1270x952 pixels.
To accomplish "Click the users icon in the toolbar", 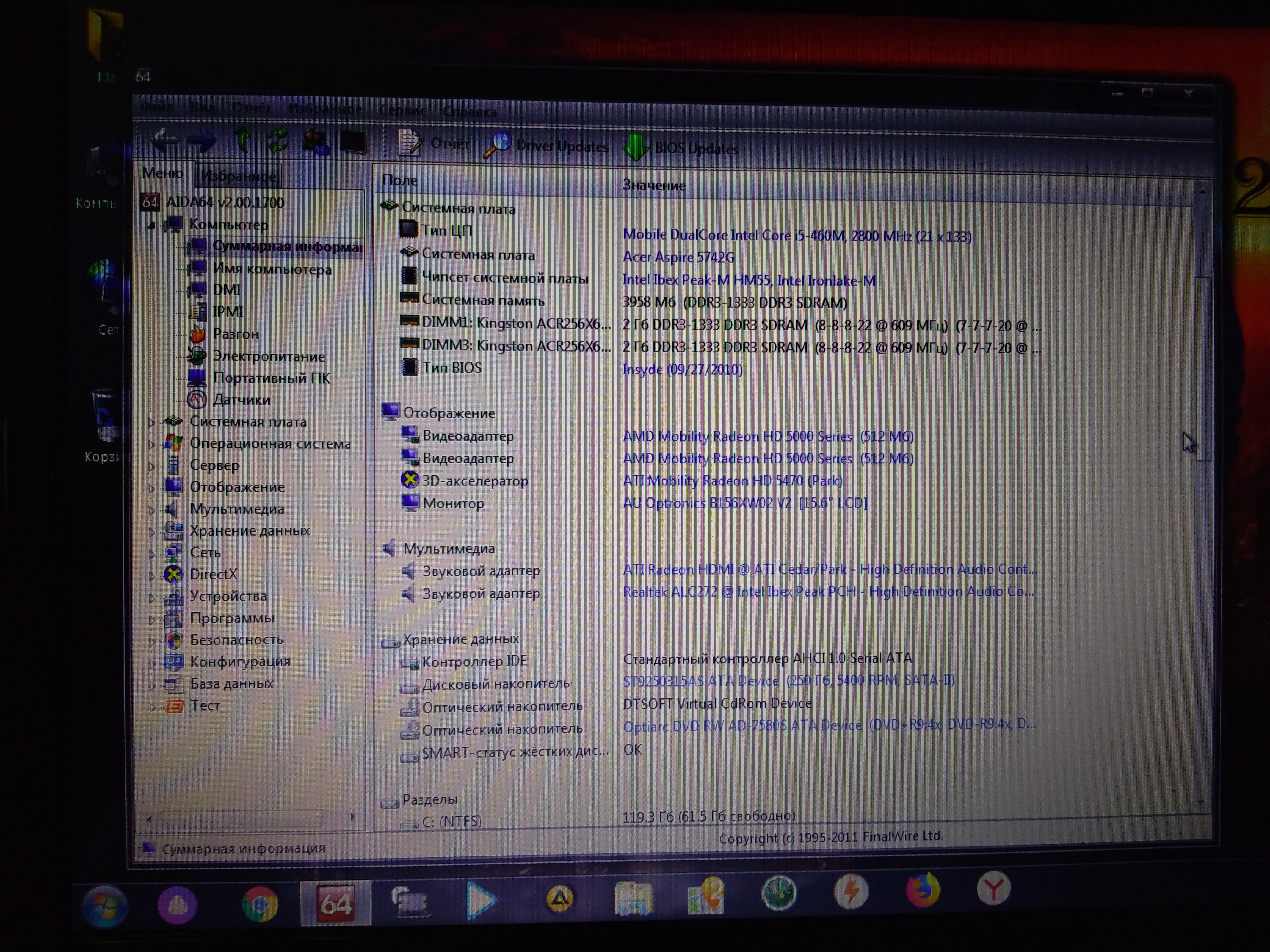I will point(316,142).
